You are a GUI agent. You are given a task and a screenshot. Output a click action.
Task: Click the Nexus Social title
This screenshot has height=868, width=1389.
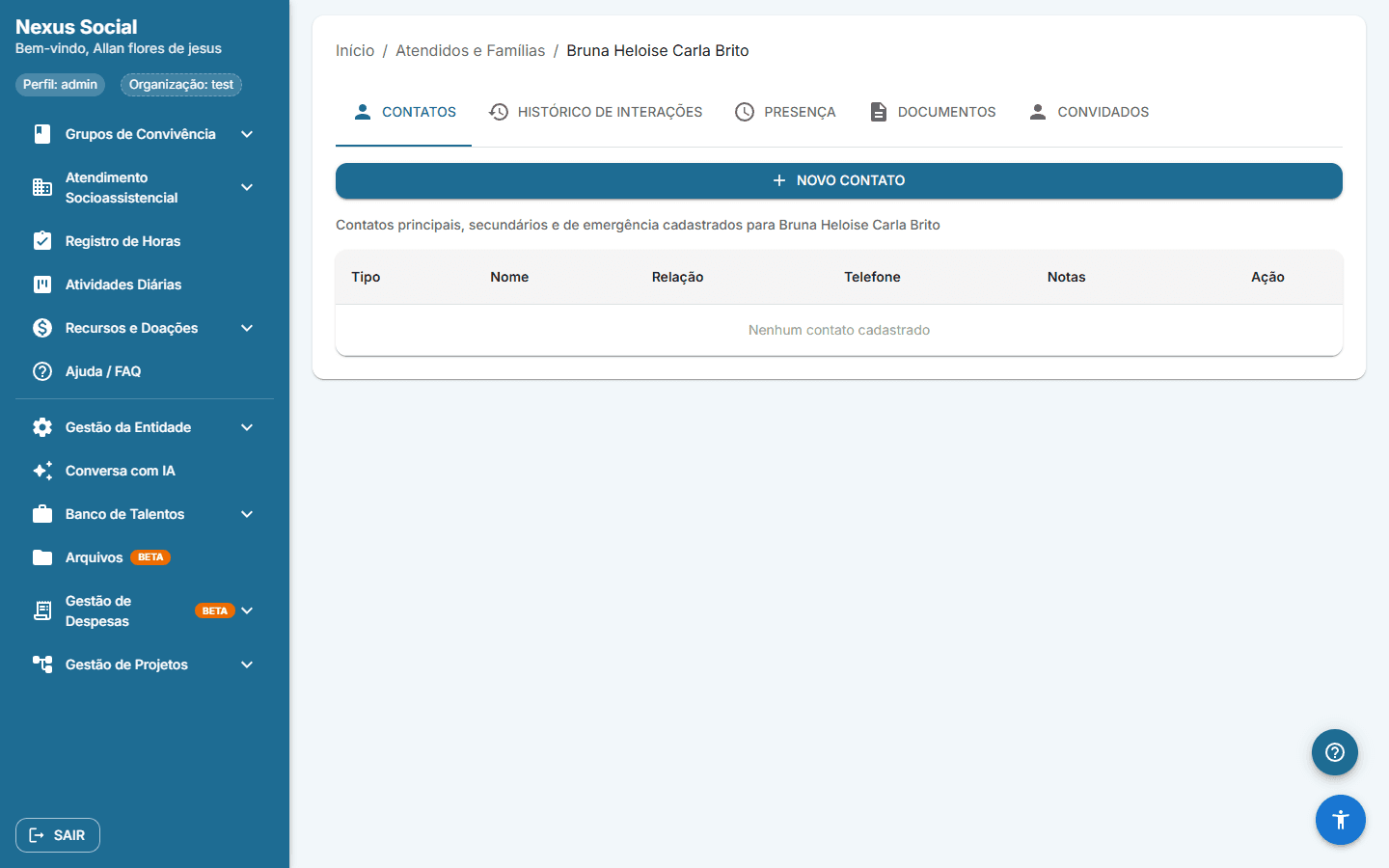click(x=76, y=27)
